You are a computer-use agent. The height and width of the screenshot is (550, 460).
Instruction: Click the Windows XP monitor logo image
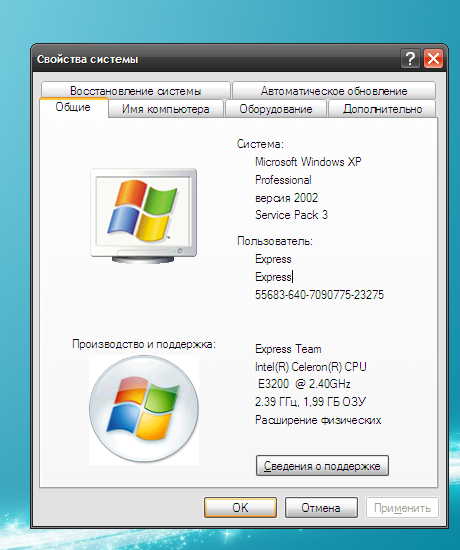point(144,216)
